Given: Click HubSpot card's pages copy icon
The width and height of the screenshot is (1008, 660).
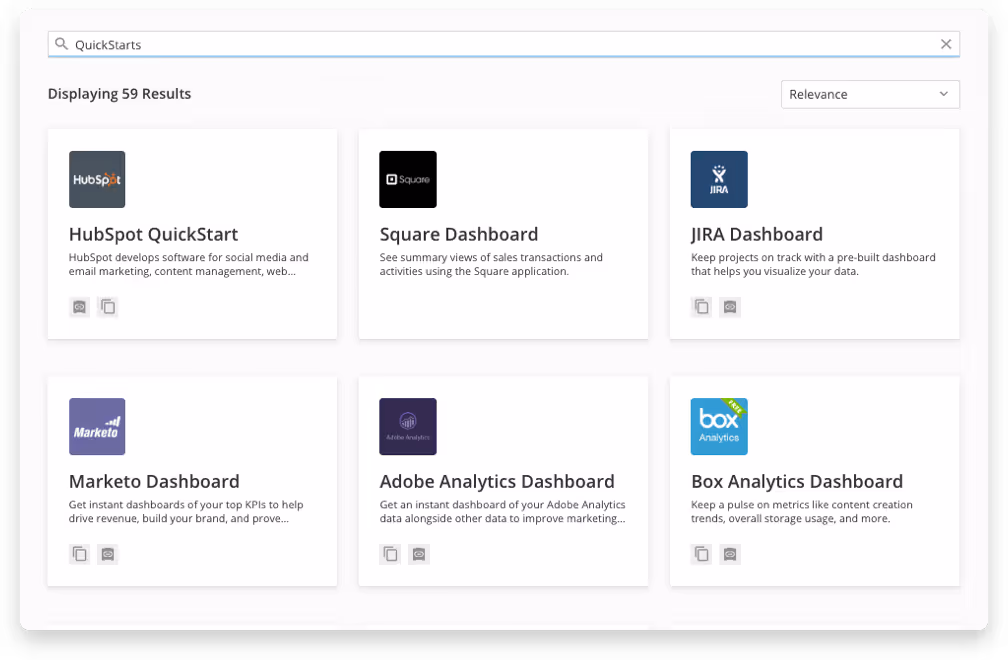Looking at the screenshot, I should pyautogui.click(x=108, y=307).
